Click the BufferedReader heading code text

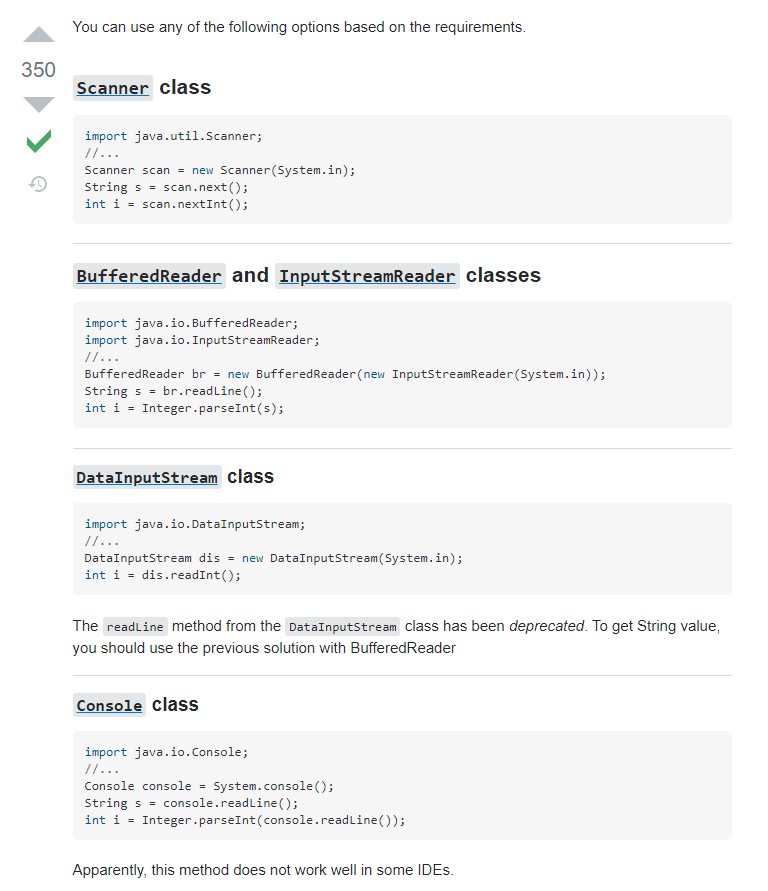coord(149,276)
